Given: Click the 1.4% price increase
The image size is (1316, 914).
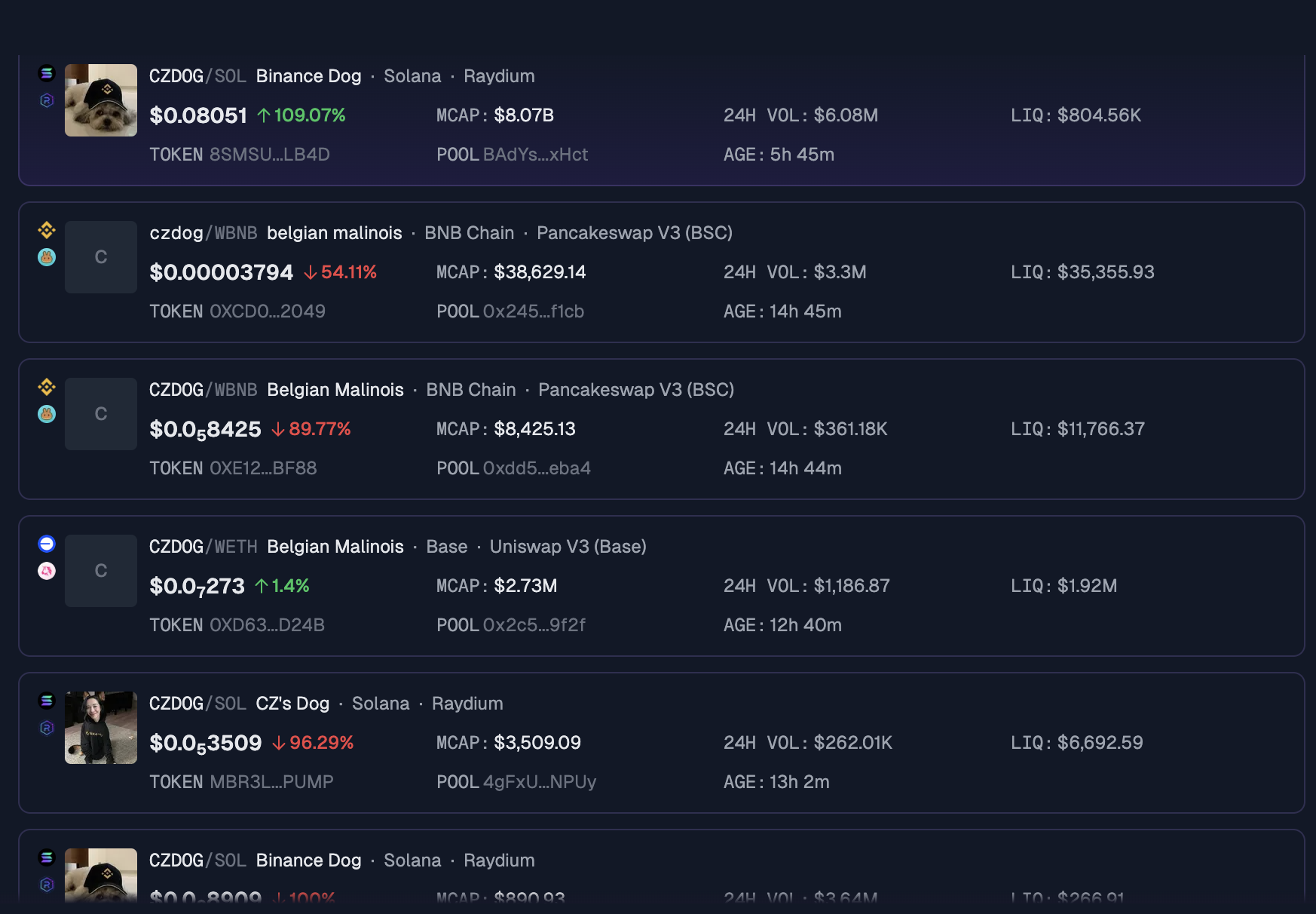Looking at the screenshot, I should coord(283,586).
